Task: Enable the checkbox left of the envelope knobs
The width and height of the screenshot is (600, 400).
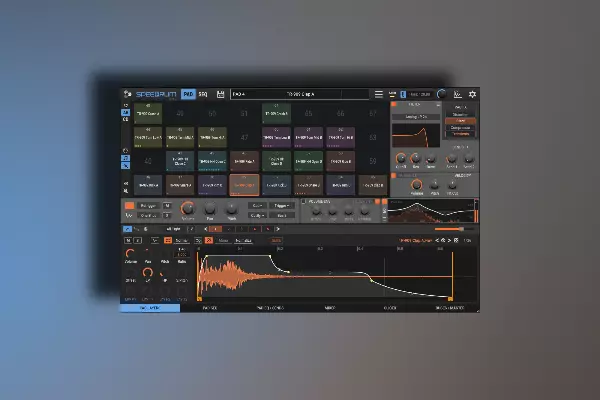Action: pos(303,201)
